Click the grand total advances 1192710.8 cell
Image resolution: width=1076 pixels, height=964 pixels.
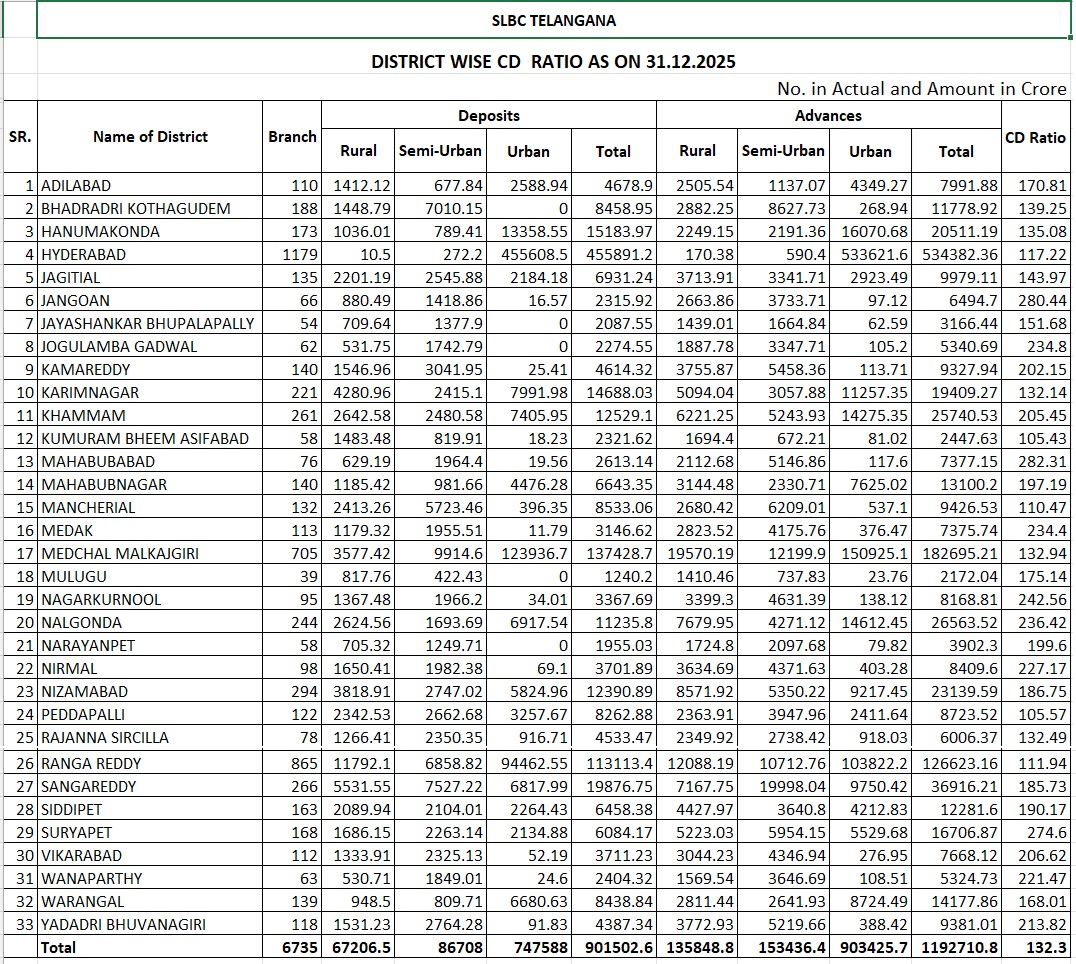tap(957, 947)
